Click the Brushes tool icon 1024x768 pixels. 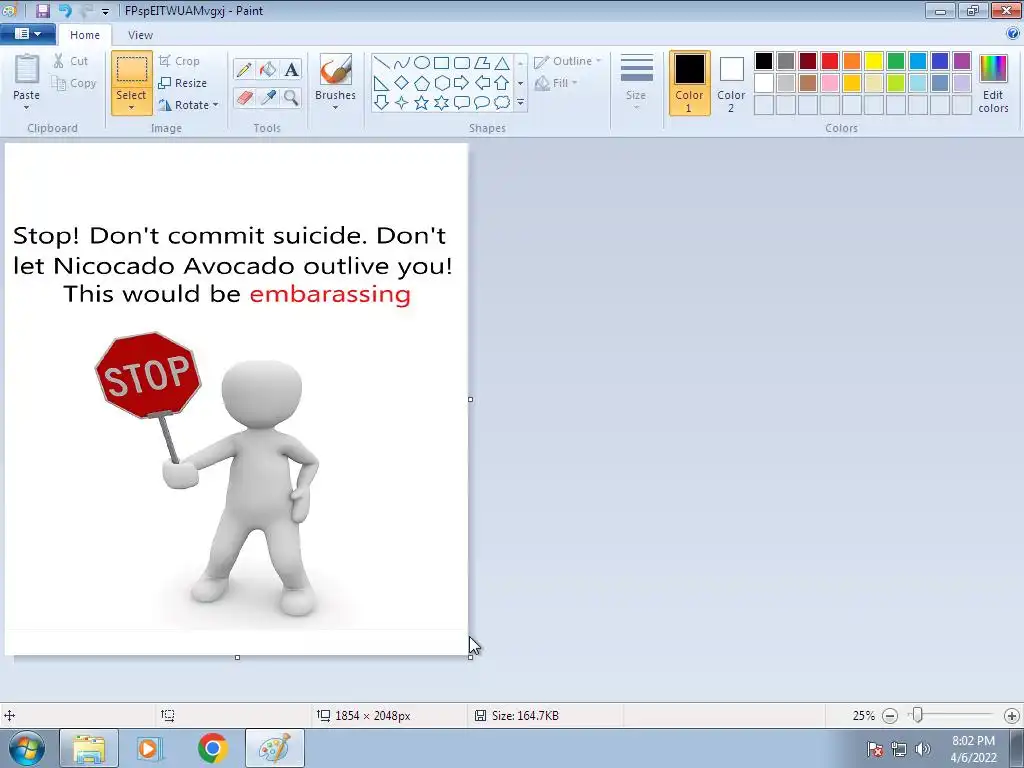[x=336, y=69]
